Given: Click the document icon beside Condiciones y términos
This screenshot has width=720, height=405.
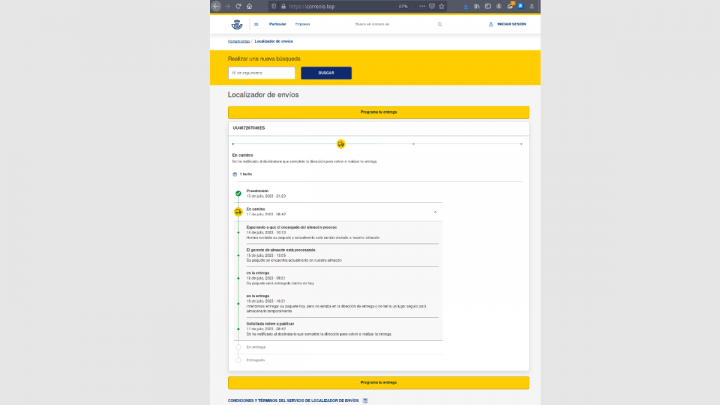Looking at the screenshot, I should (x=365, y=399).
